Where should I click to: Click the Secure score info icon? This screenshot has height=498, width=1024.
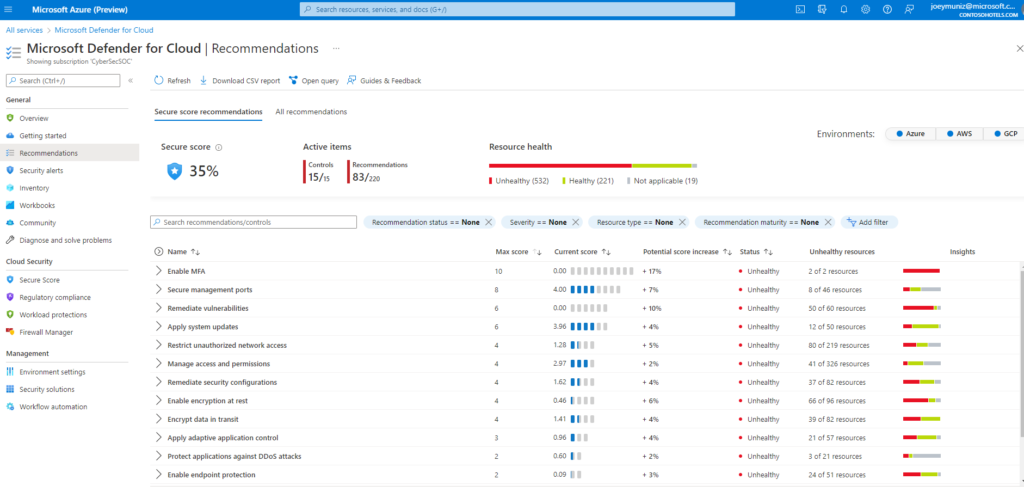pos(218,147)
